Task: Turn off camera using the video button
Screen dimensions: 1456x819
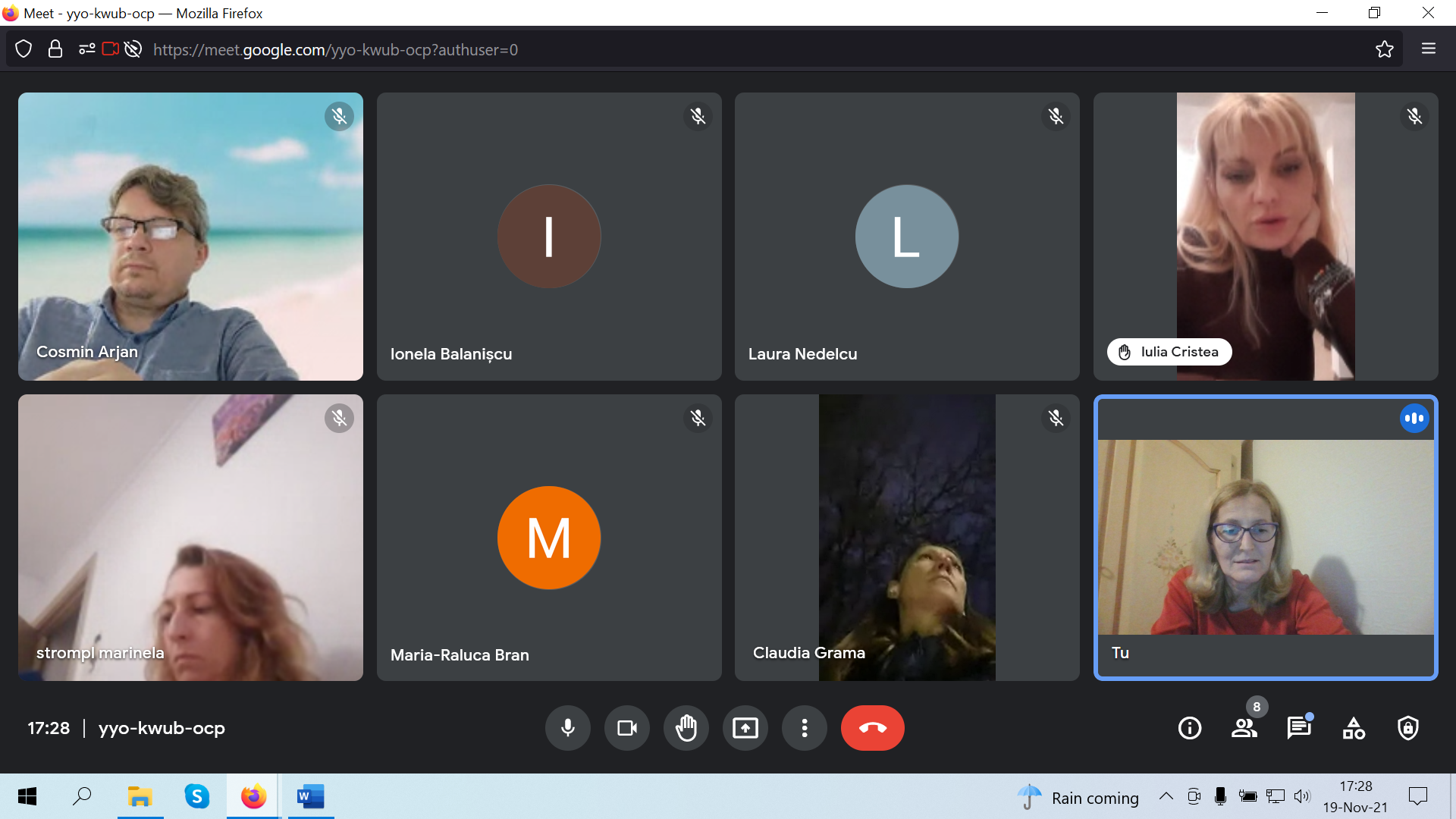Action: coord(626,728)
